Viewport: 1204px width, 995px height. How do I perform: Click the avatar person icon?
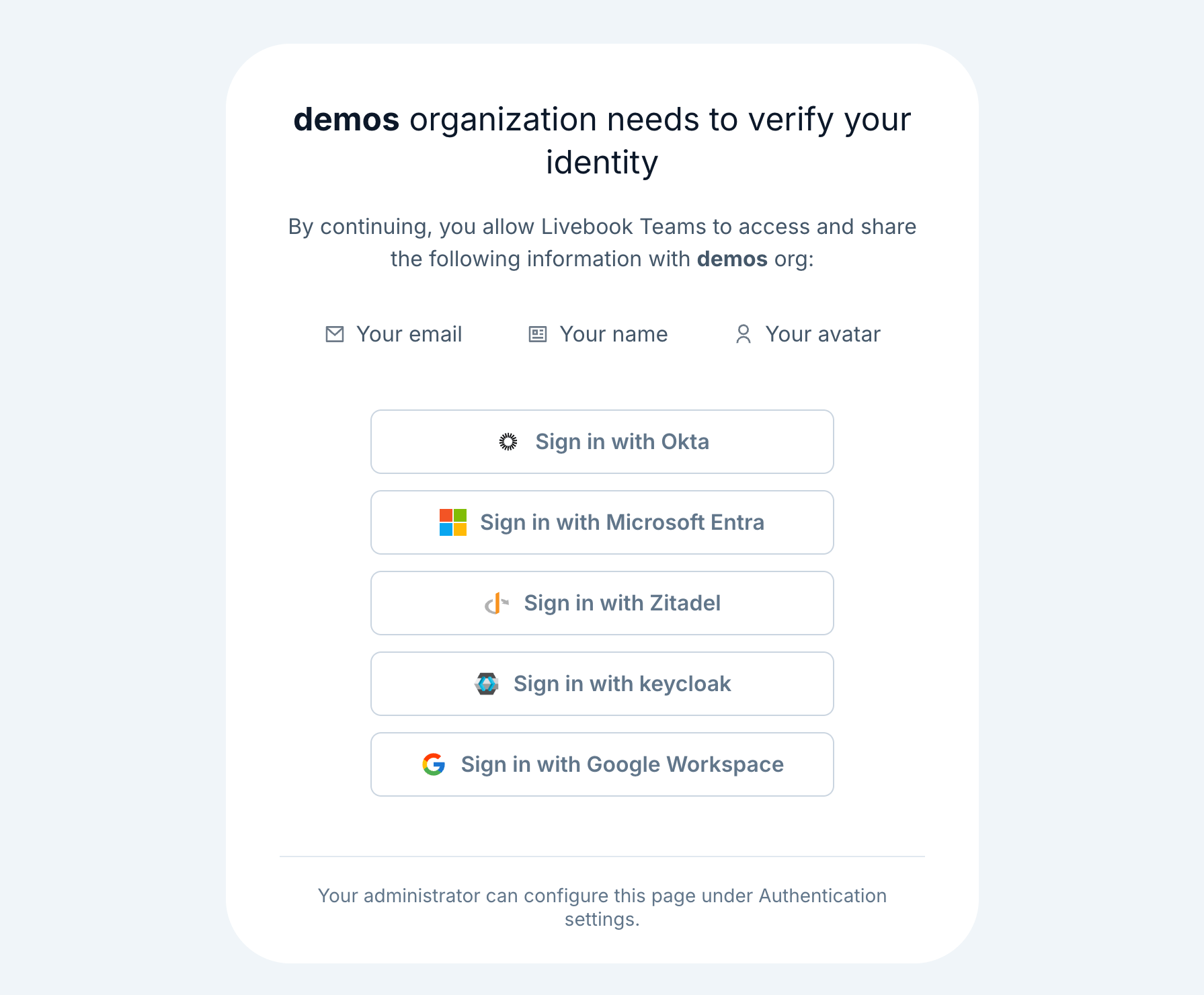tap(743, 334)
